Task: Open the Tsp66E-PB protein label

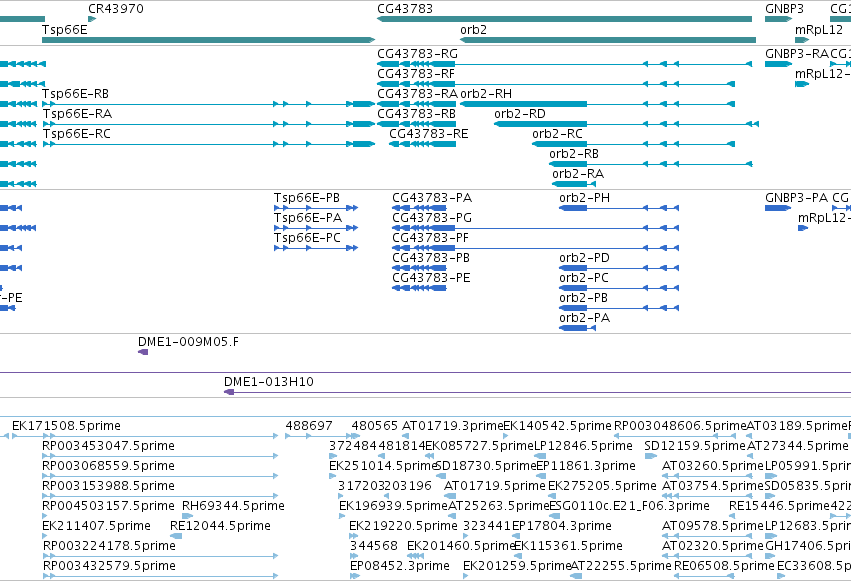Action: point(307,198)
